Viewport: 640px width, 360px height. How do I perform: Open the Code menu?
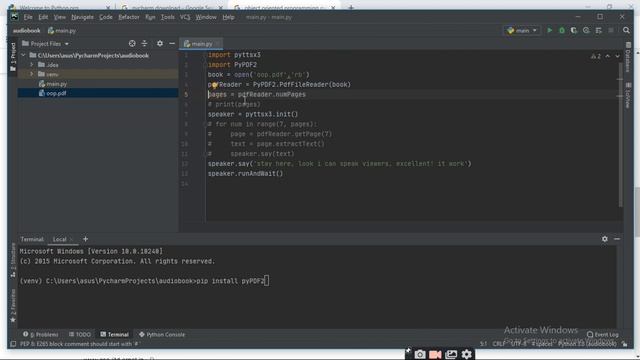[x=106, y=17]
